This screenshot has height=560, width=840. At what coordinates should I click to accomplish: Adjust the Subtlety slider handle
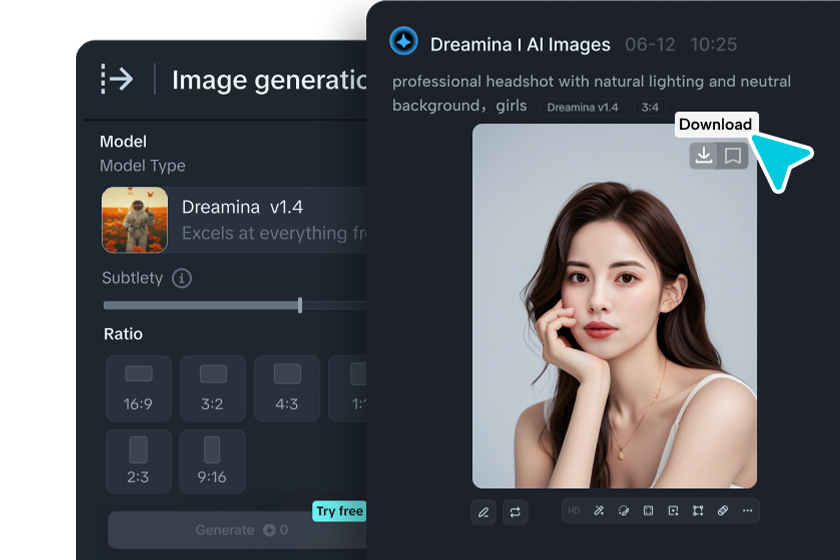click(x=300, y=305)
